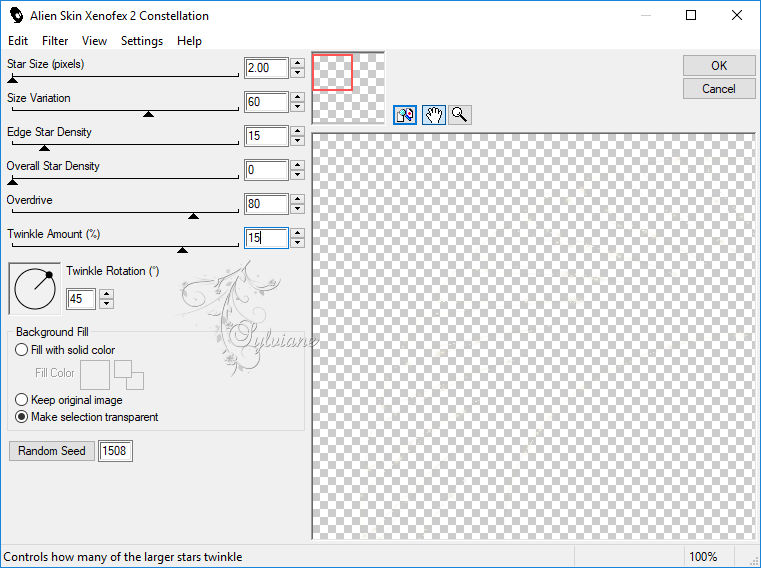Click the Overdrive value field
761x568 pixels.
(266, 204)
